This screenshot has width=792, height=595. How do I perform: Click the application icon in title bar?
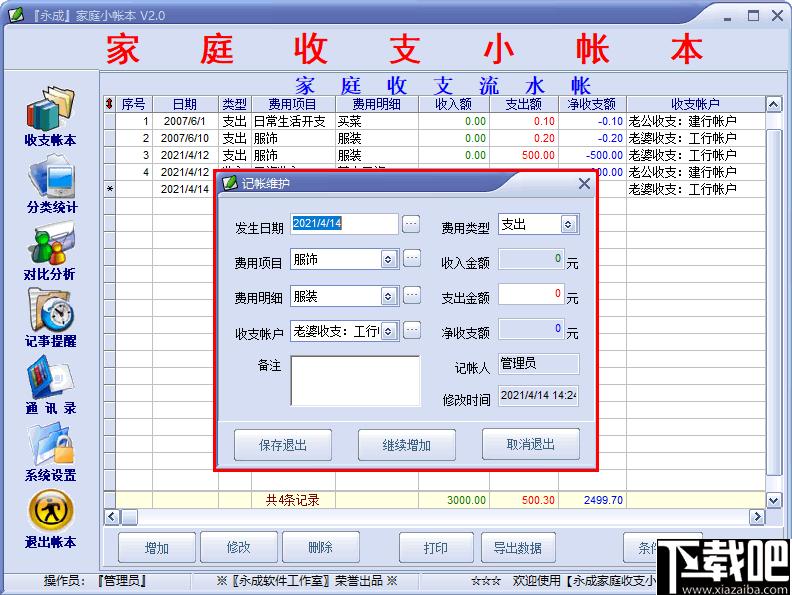17,15
